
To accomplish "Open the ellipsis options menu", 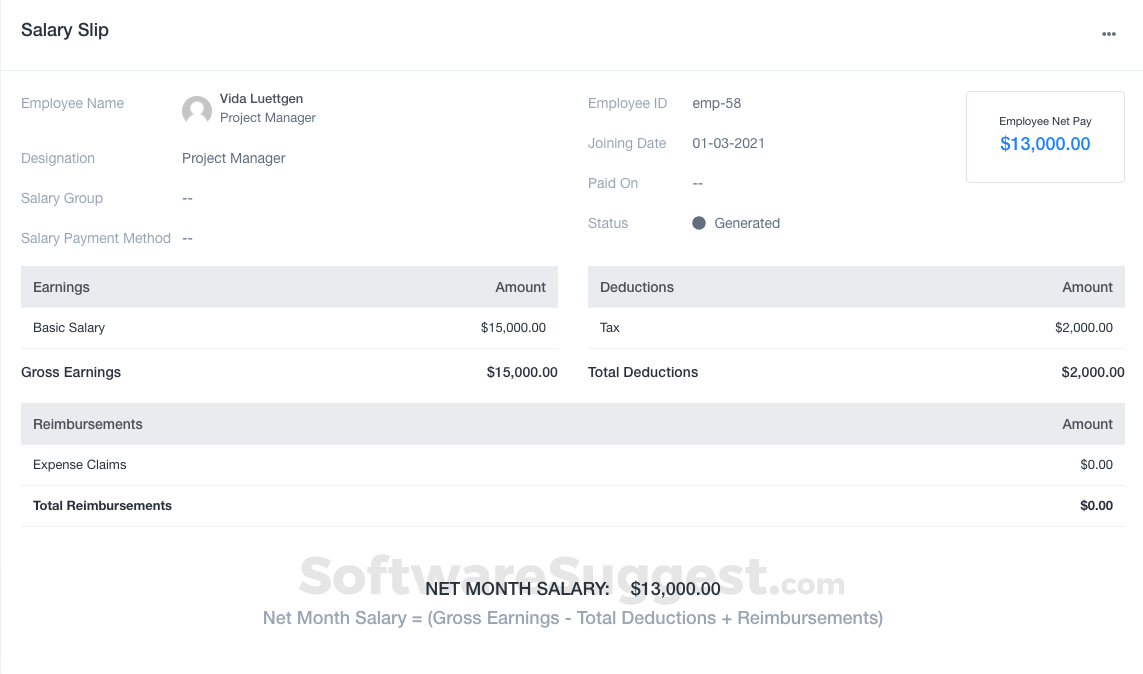I will (x=1108, y=33).
